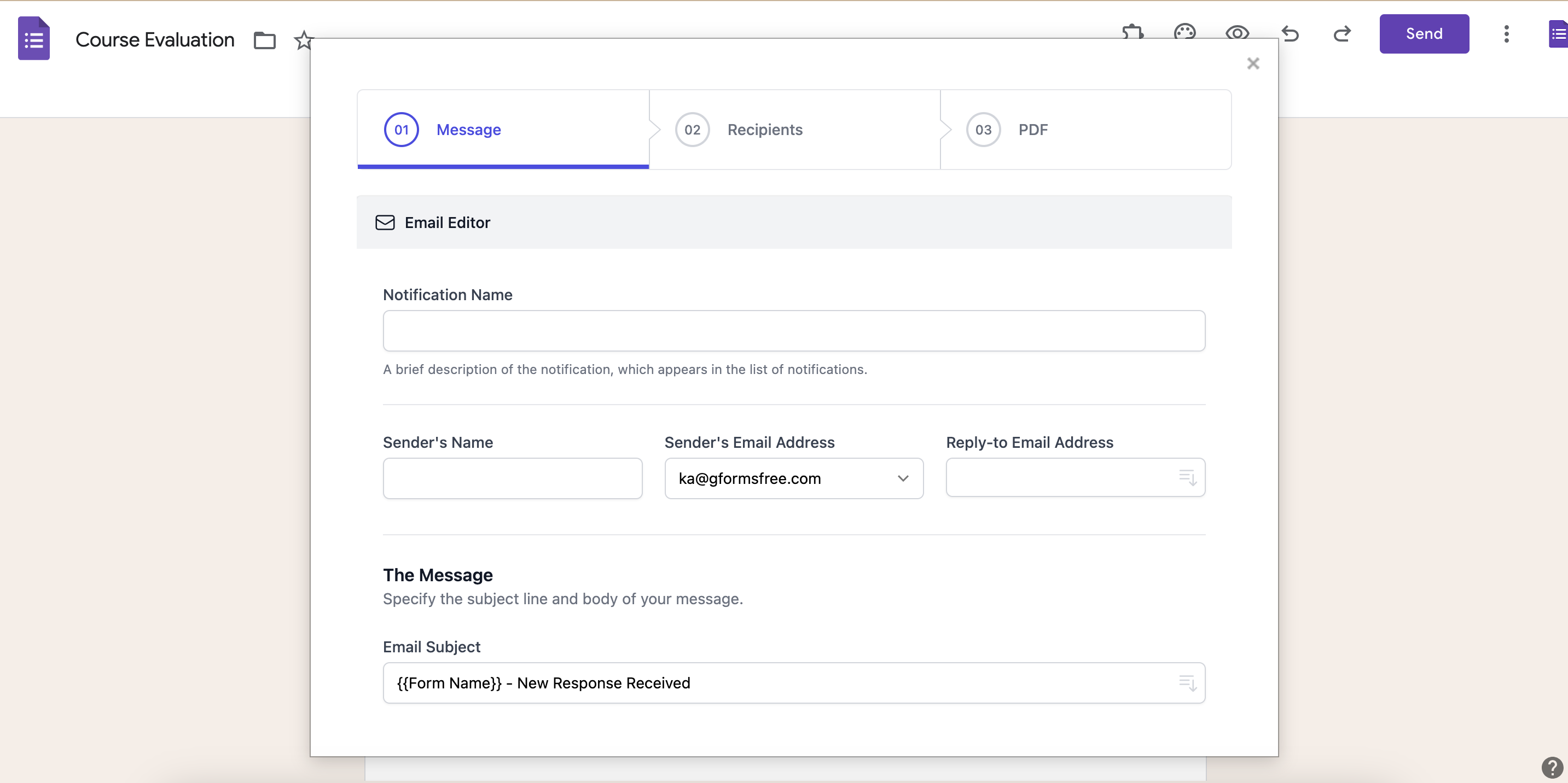This screenshot has width=1568, height=783.
Task: Undo the last action
Action: pyautogui.click(x=1291, y=33)
